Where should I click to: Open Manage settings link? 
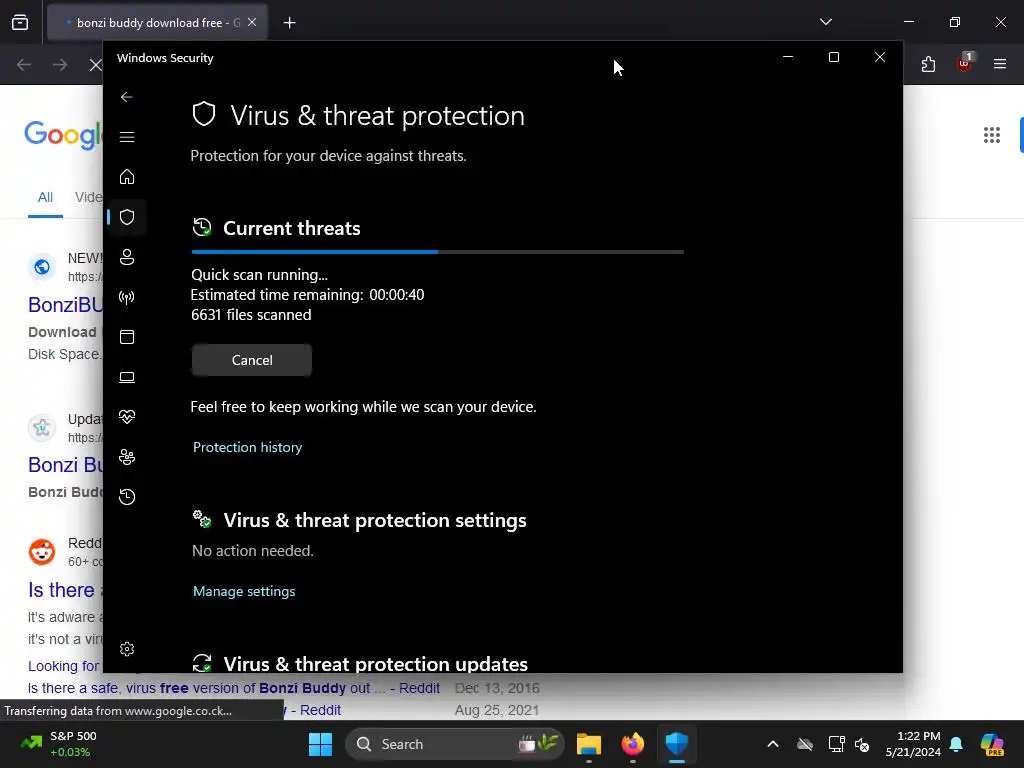click(244, 591)
